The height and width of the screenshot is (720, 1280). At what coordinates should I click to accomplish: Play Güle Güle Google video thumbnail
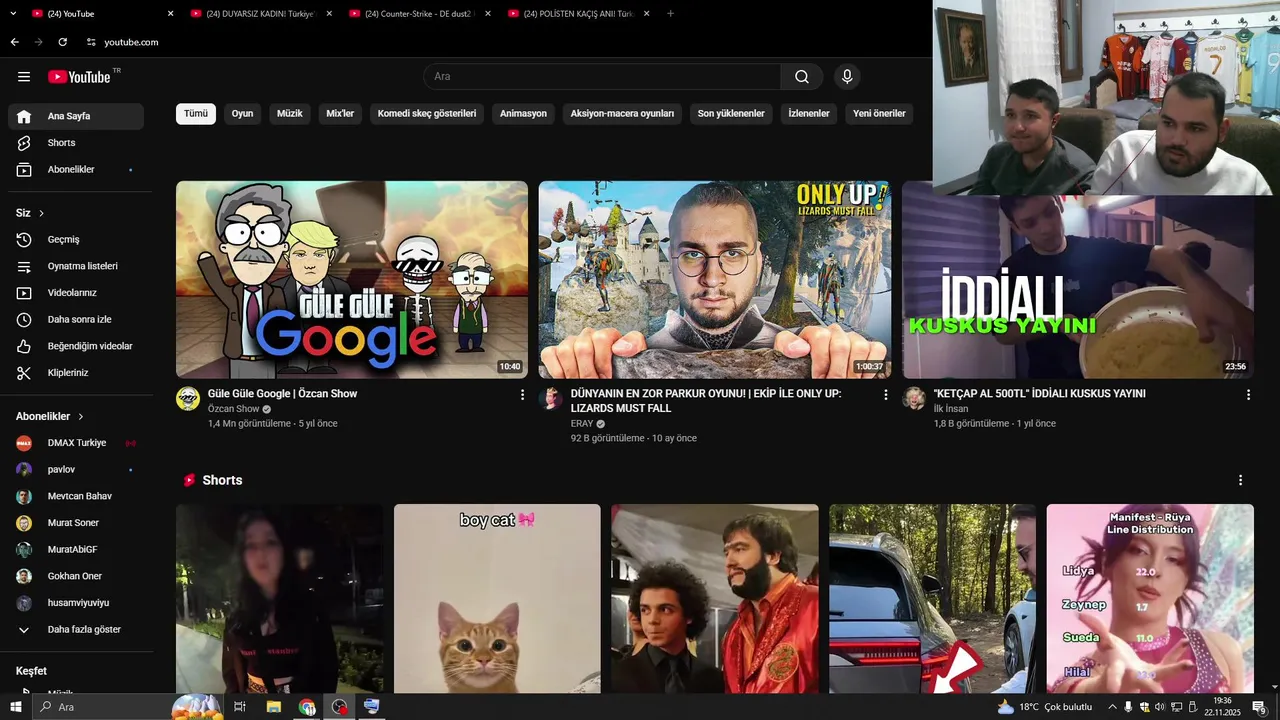point(352,280)
